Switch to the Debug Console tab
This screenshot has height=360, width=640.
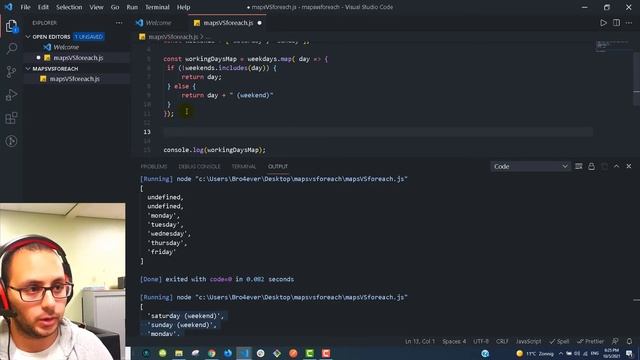click(199, 167)
